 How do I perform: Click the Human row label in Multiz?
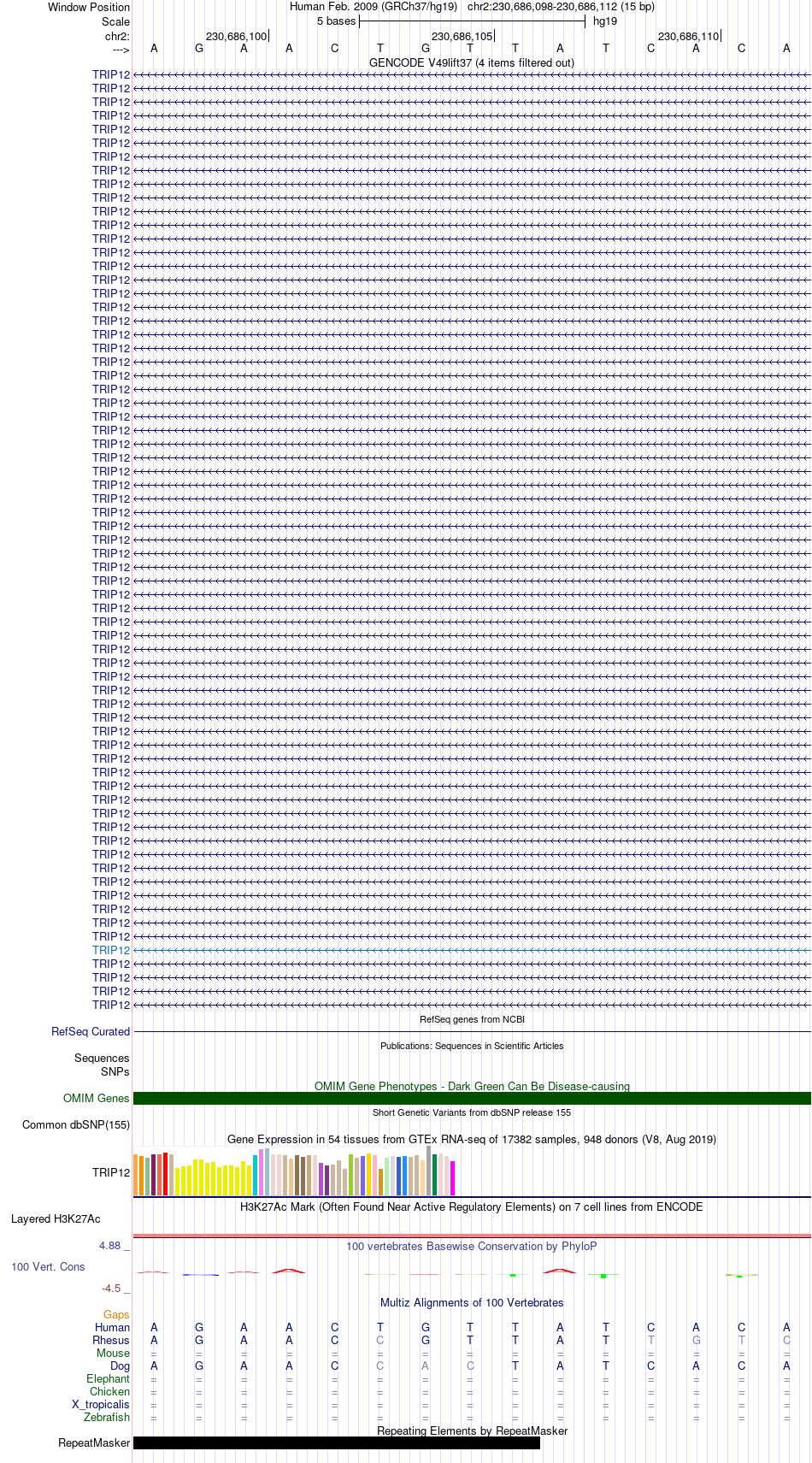112,1327
